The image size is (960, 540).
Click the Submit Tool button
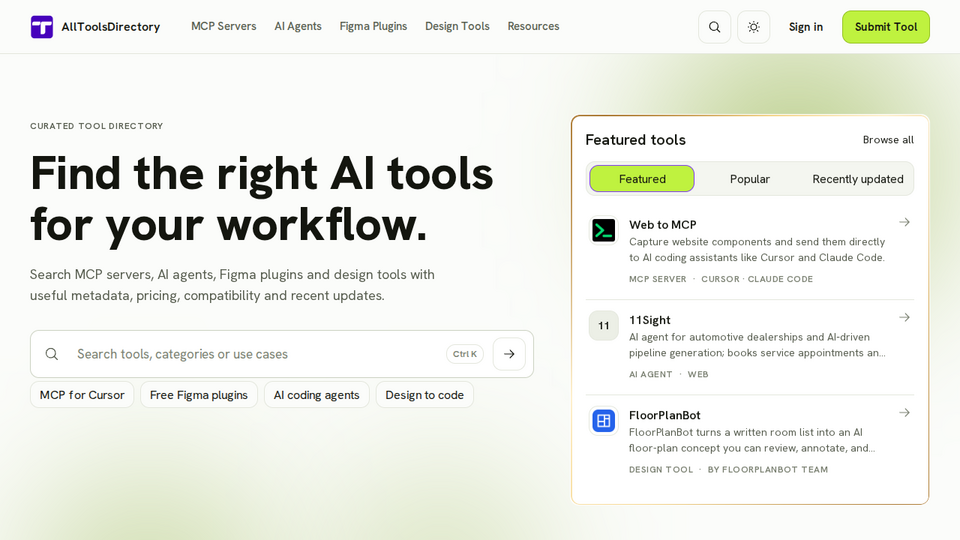point(886,27)
